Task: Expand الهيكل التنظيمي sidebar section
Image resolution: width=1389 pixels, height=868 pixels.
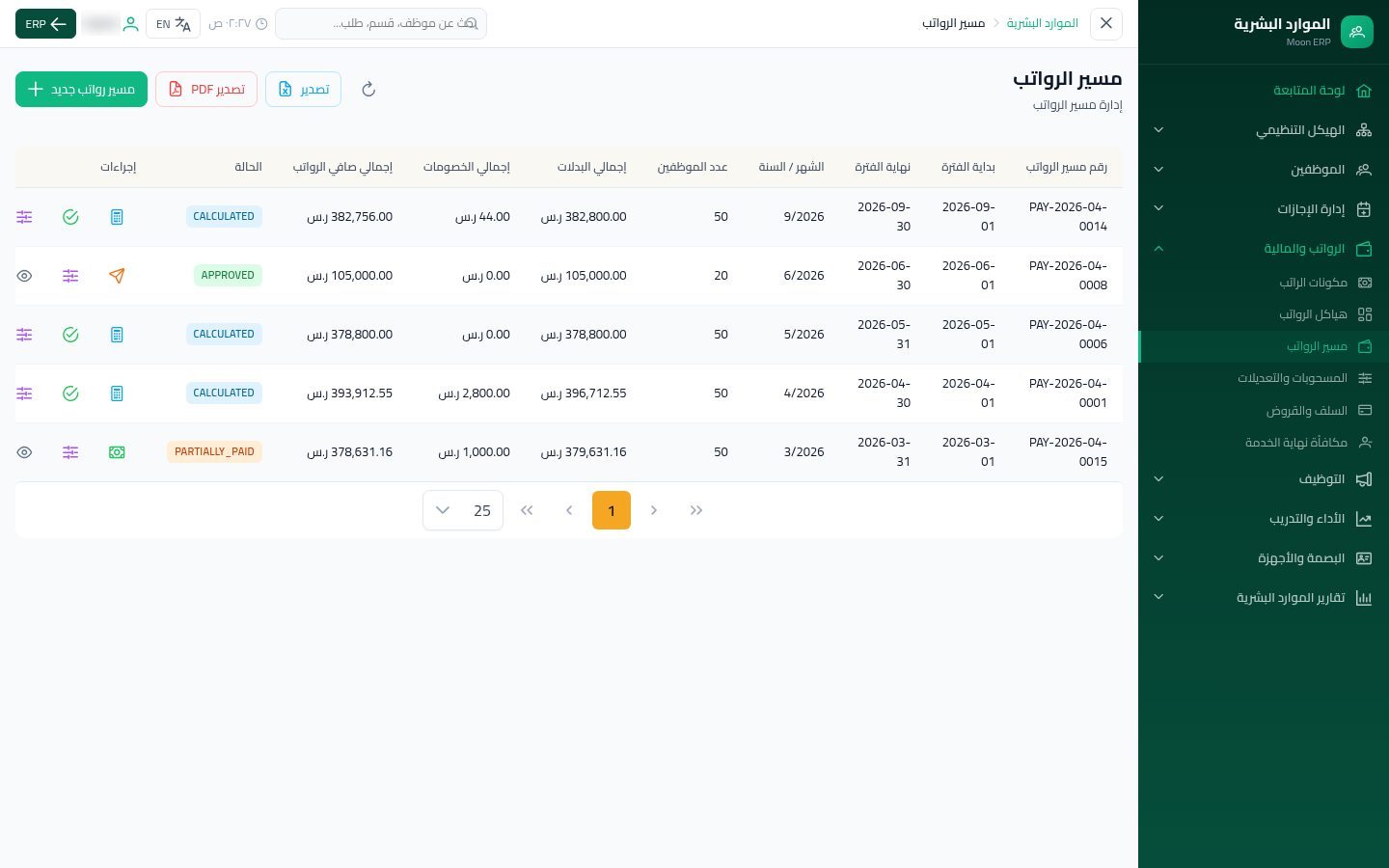Action: 1264,130
